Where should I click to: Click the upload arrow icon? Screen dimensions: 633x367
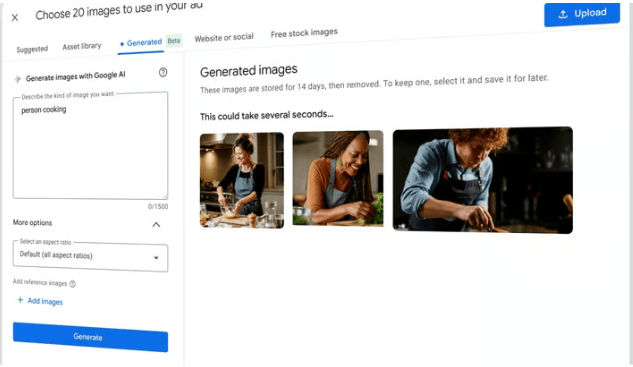point(563,15)
